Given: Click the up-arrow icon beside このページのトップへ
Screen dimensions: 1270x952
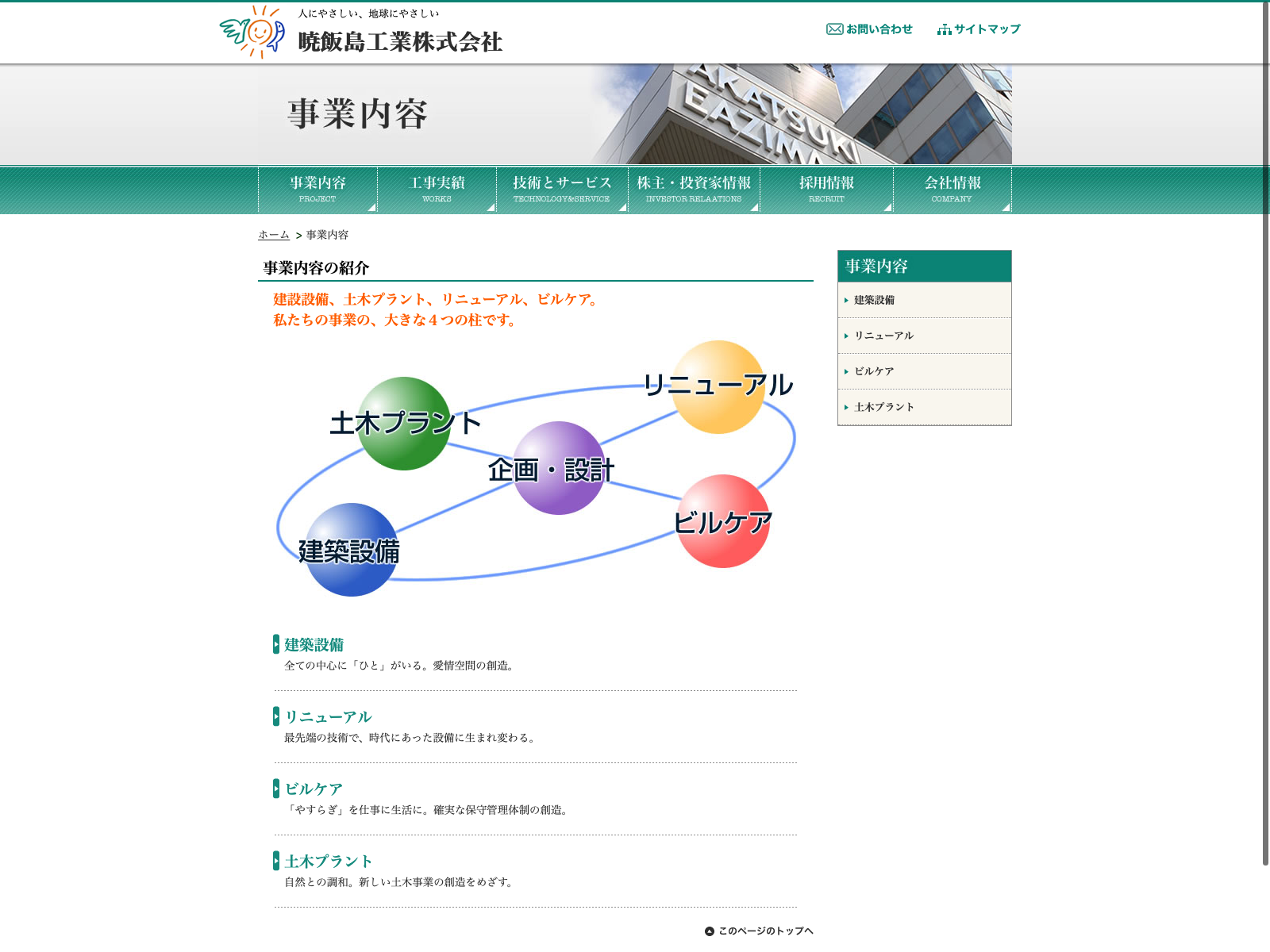Looking at the screenshot, I should tap(710, 931).
